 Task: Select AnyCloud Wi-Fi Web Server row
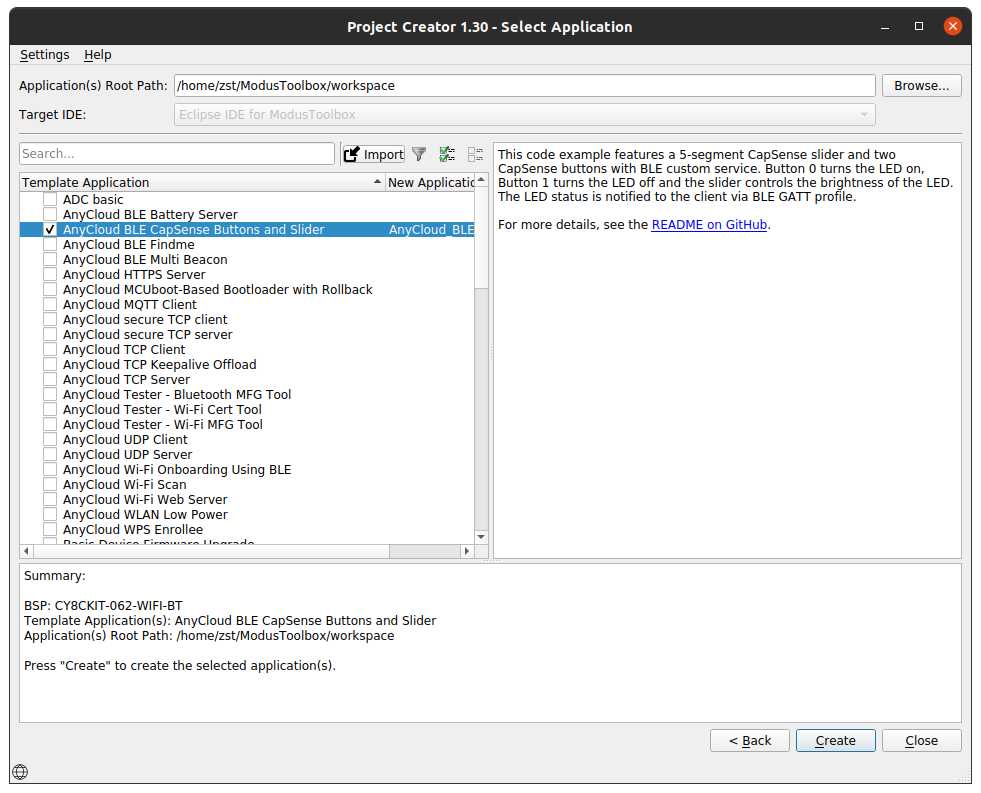(x=247, y=500)
